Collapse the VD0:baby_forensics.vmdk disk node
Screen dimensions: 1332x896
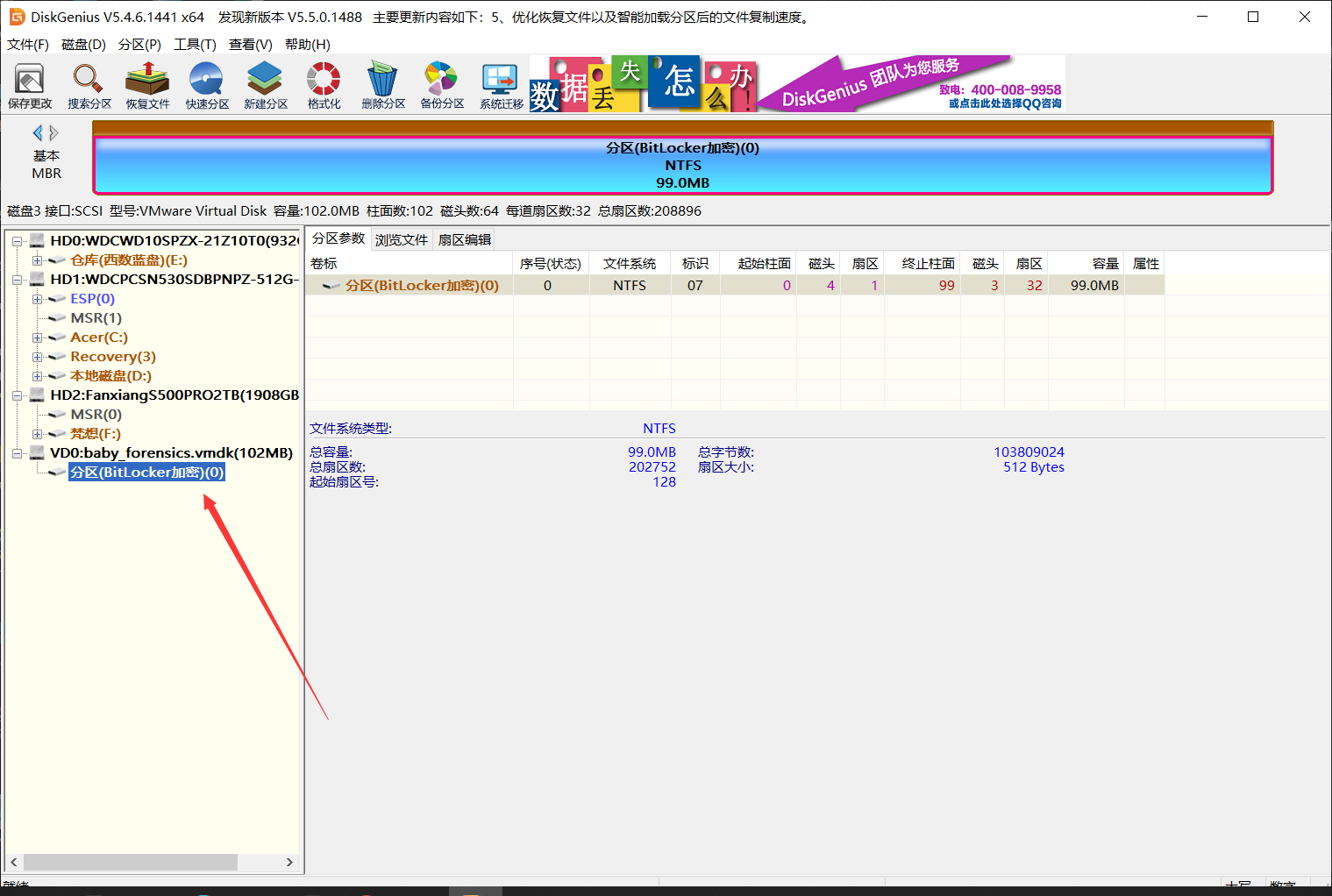[17, 453]
